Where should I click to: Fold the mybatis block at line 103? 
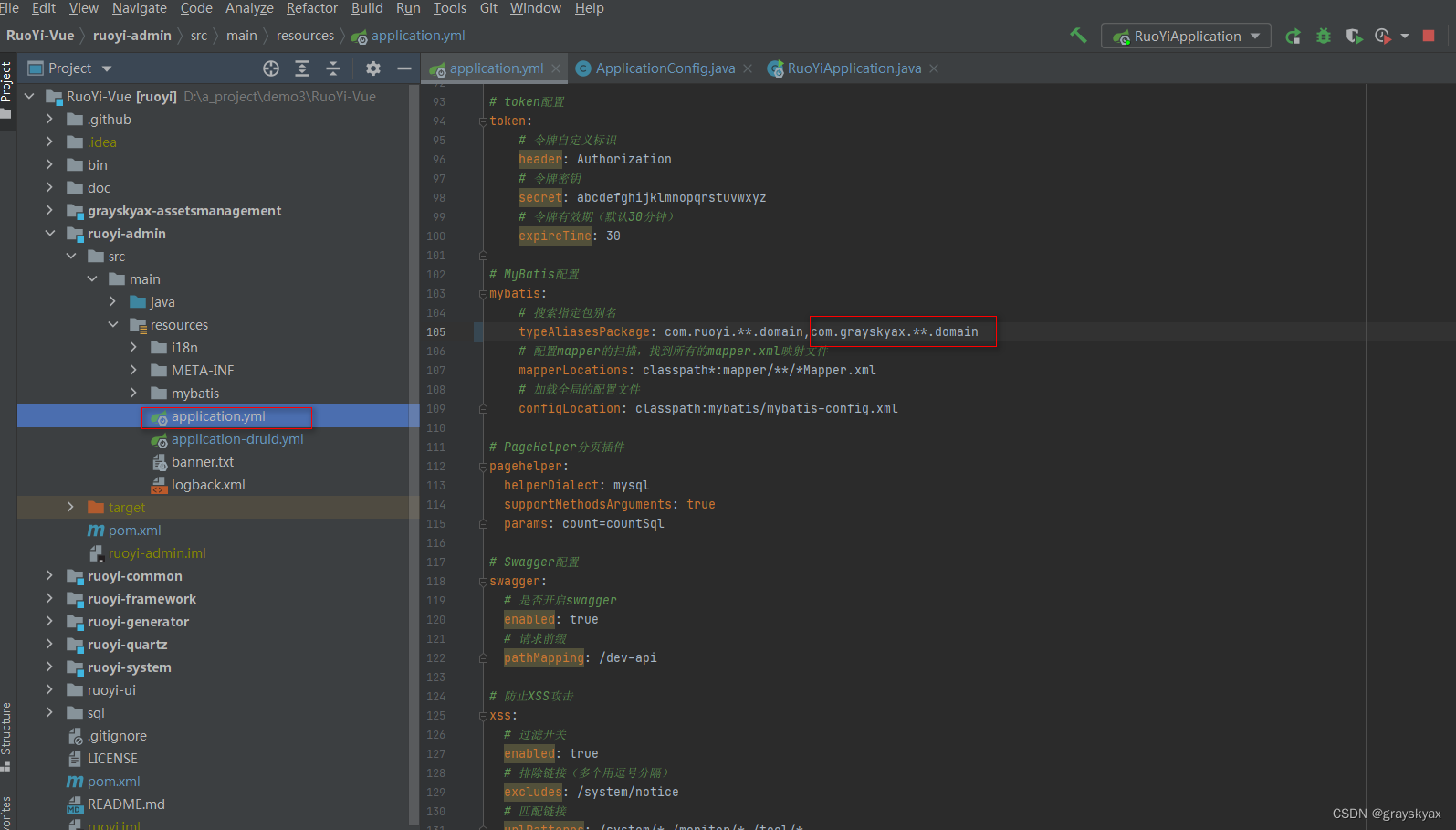coord(483,294)
